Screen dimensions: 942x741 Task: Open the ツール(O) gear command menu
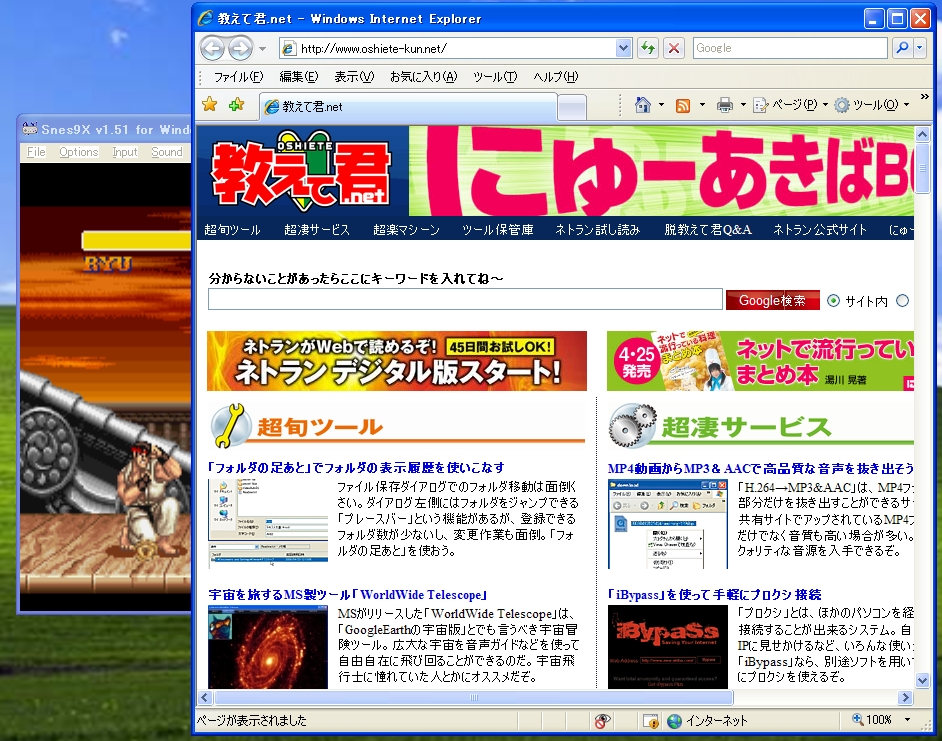[x=872, y=105]
